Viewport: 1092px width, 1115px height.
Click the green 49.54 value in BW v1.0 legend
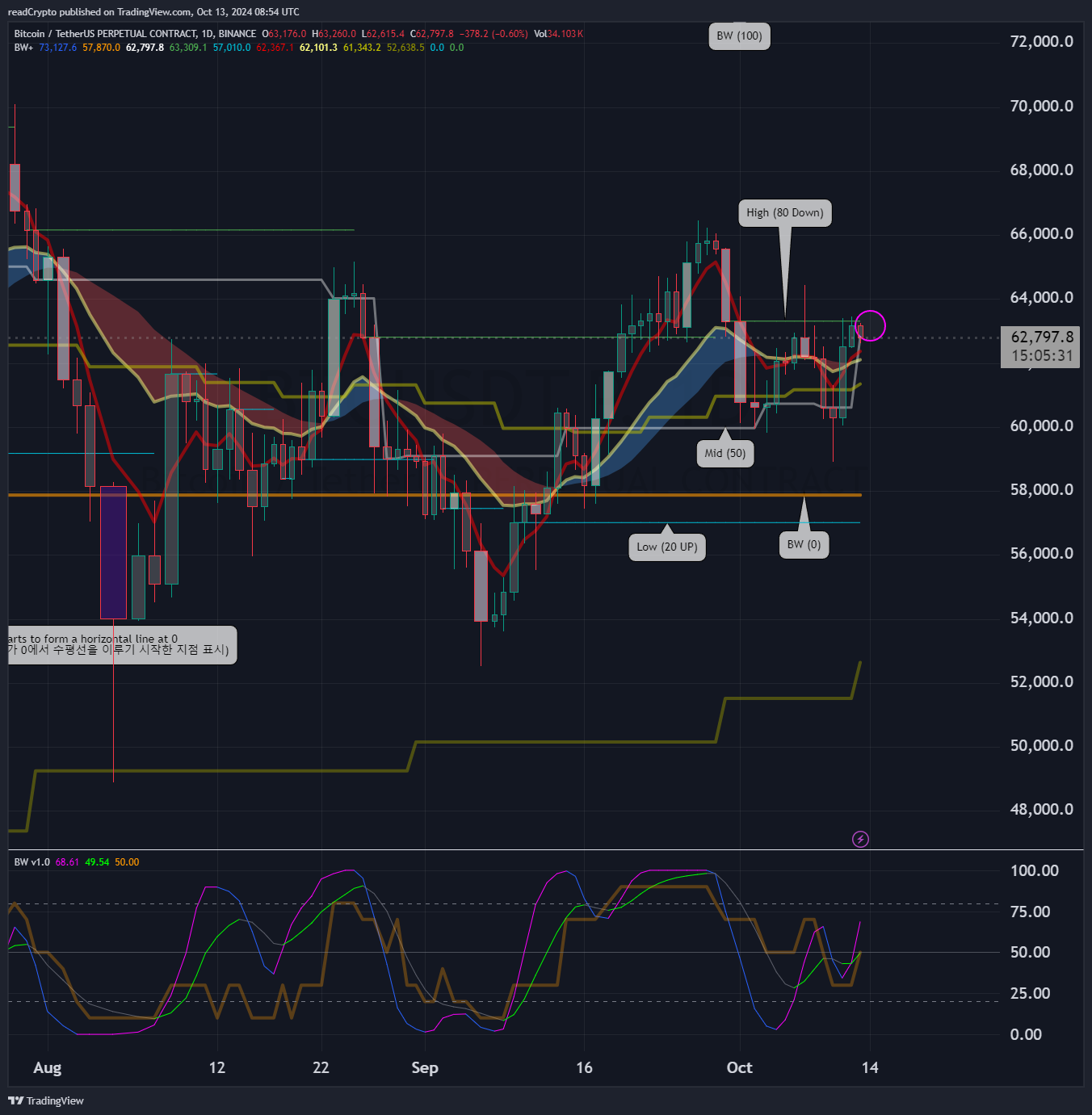point(97,862)
